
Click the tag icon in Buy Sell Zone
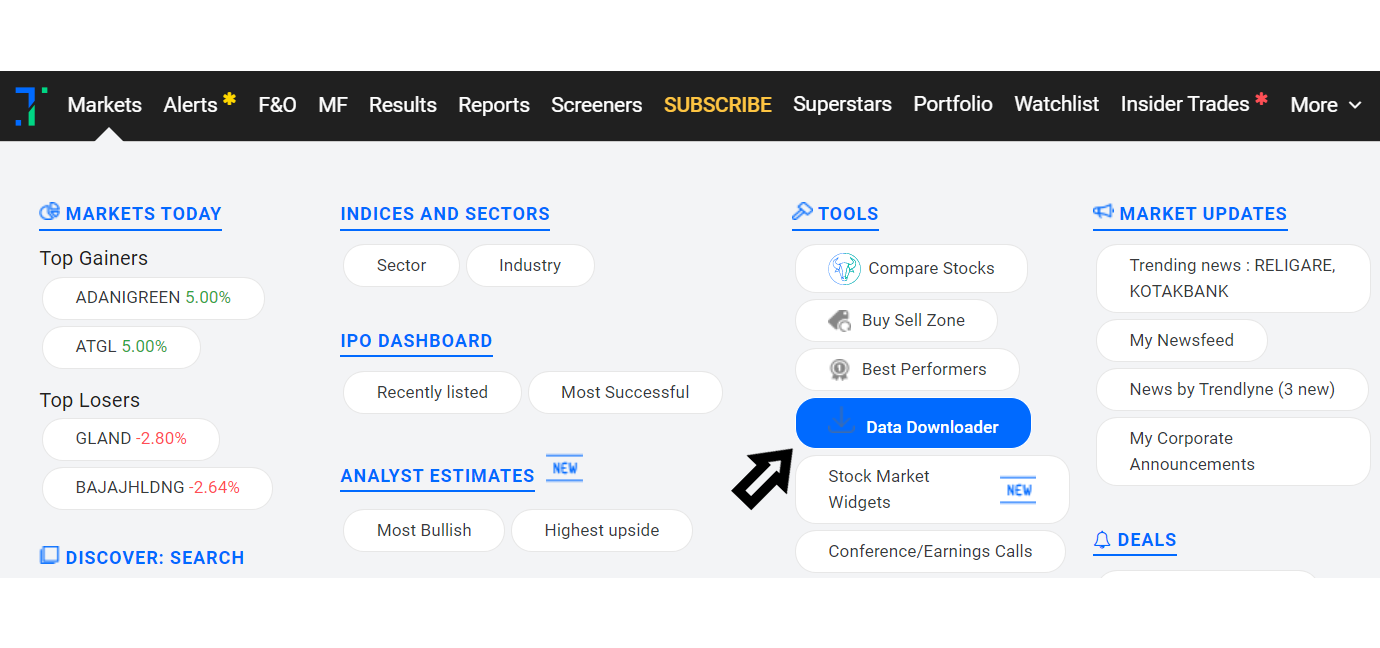point(839,320)
